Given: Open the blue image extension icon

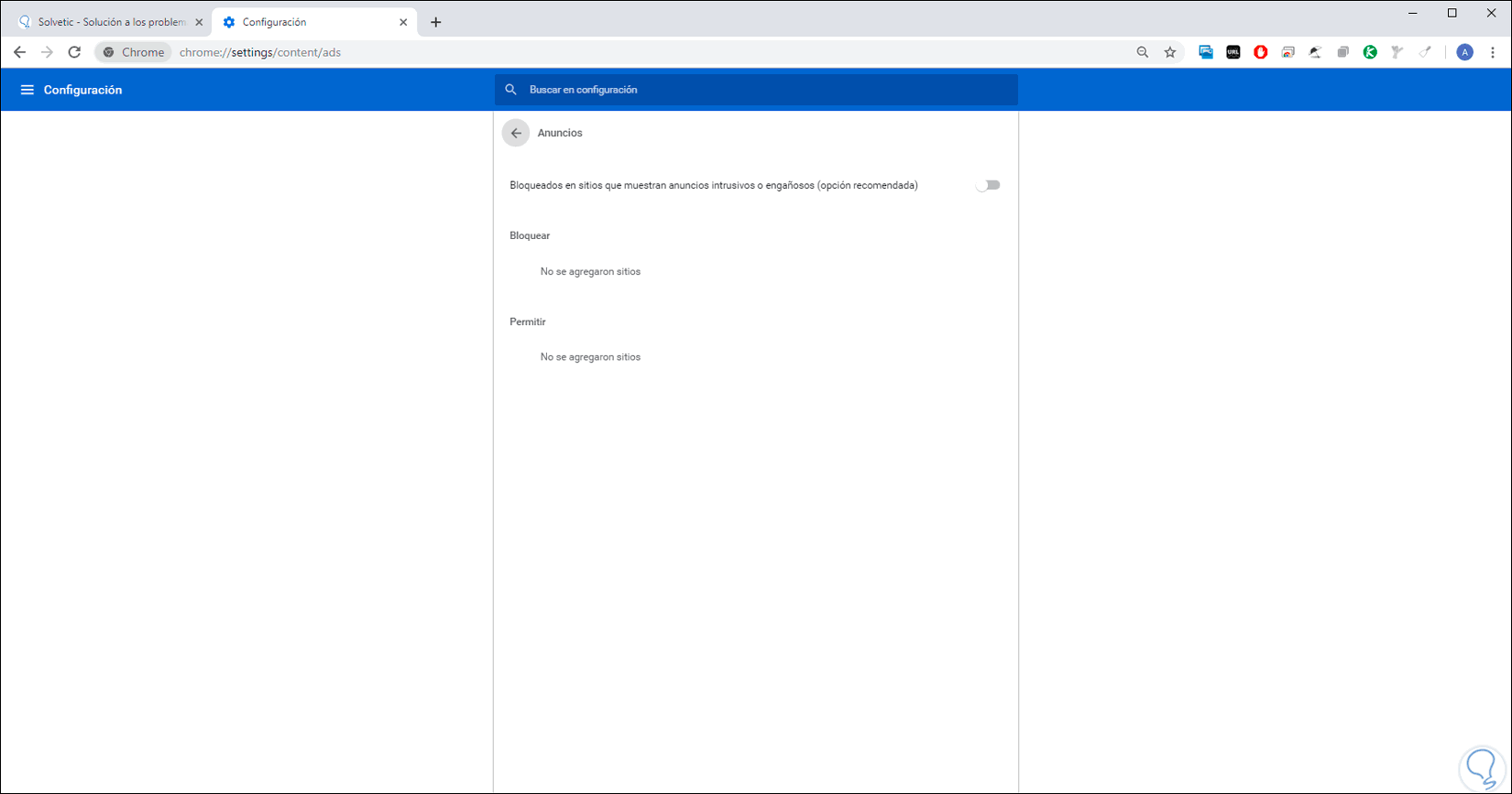Looking at the screenshot, I should click(1206, 52).
